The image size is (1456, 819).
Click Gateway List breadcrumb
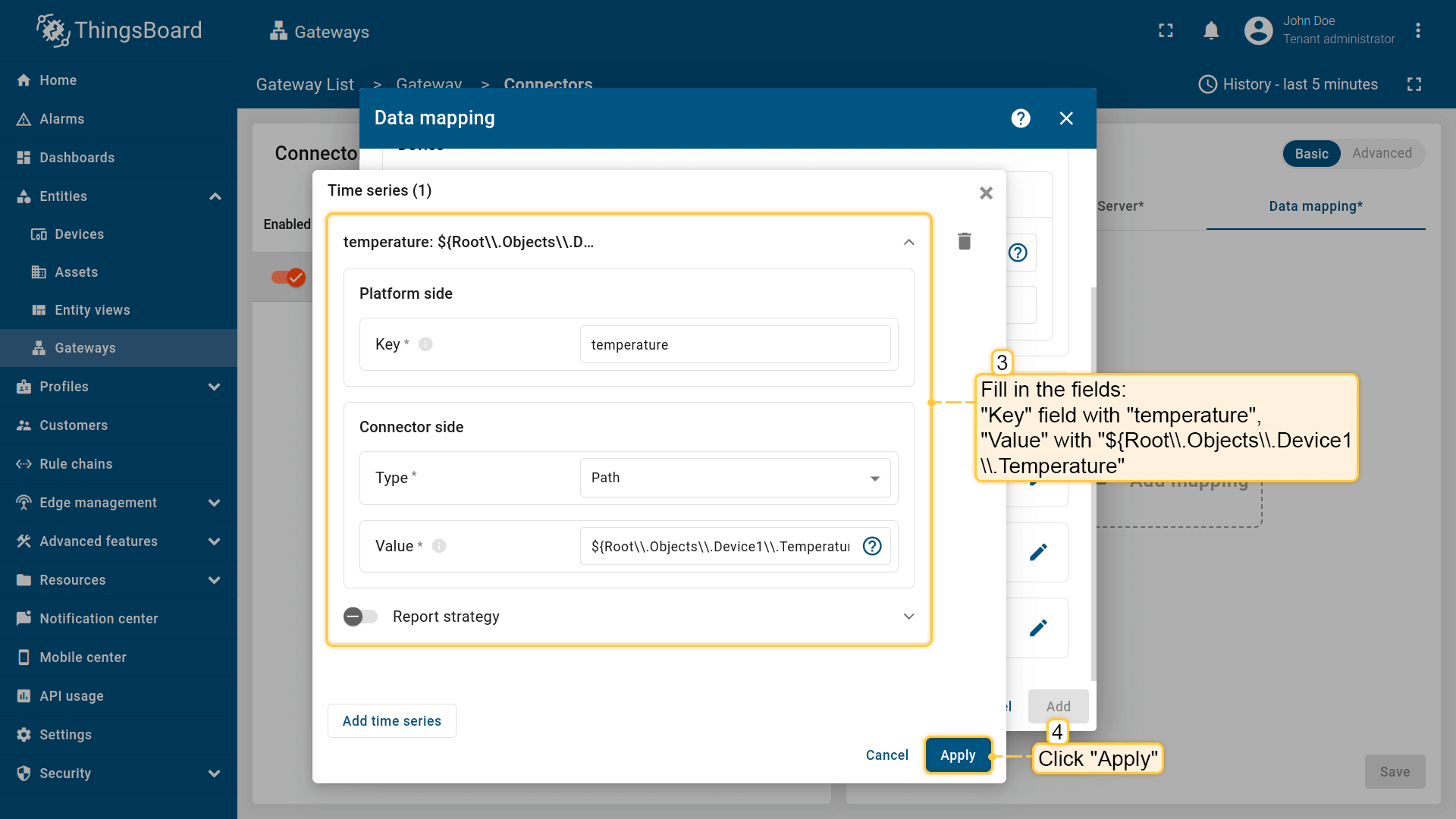305,85
